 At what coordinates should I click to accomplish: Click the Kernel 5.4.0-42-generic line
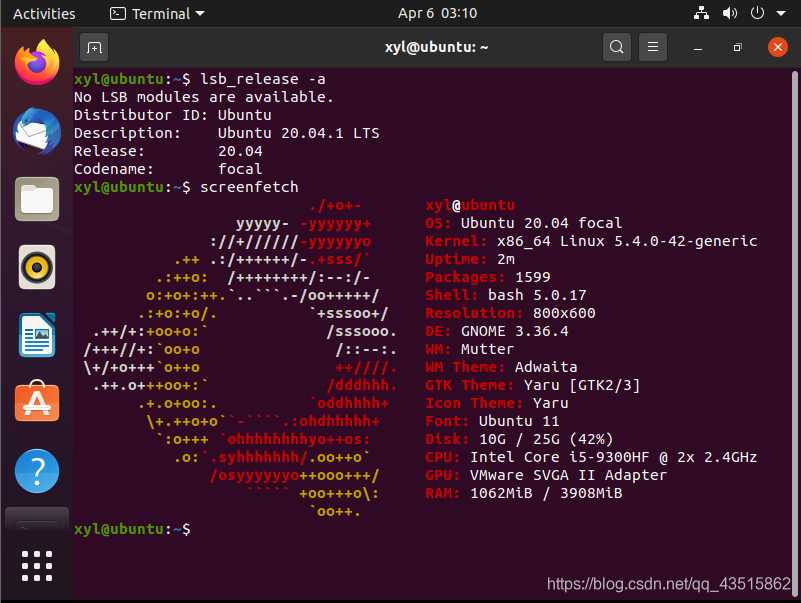[591, 241]
